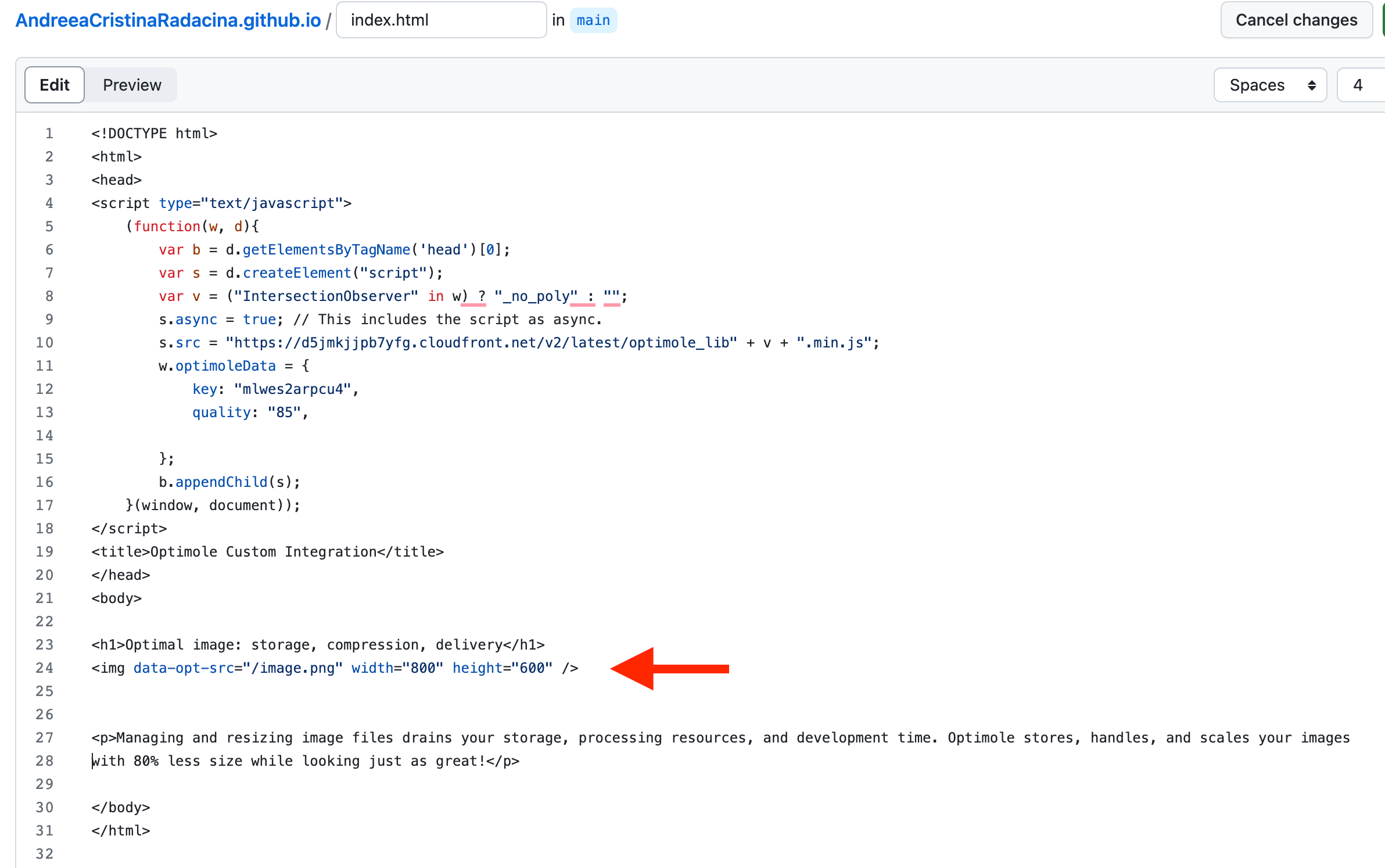
Task: Switch to the Preview tab
Action: click(x=132, y=85)
